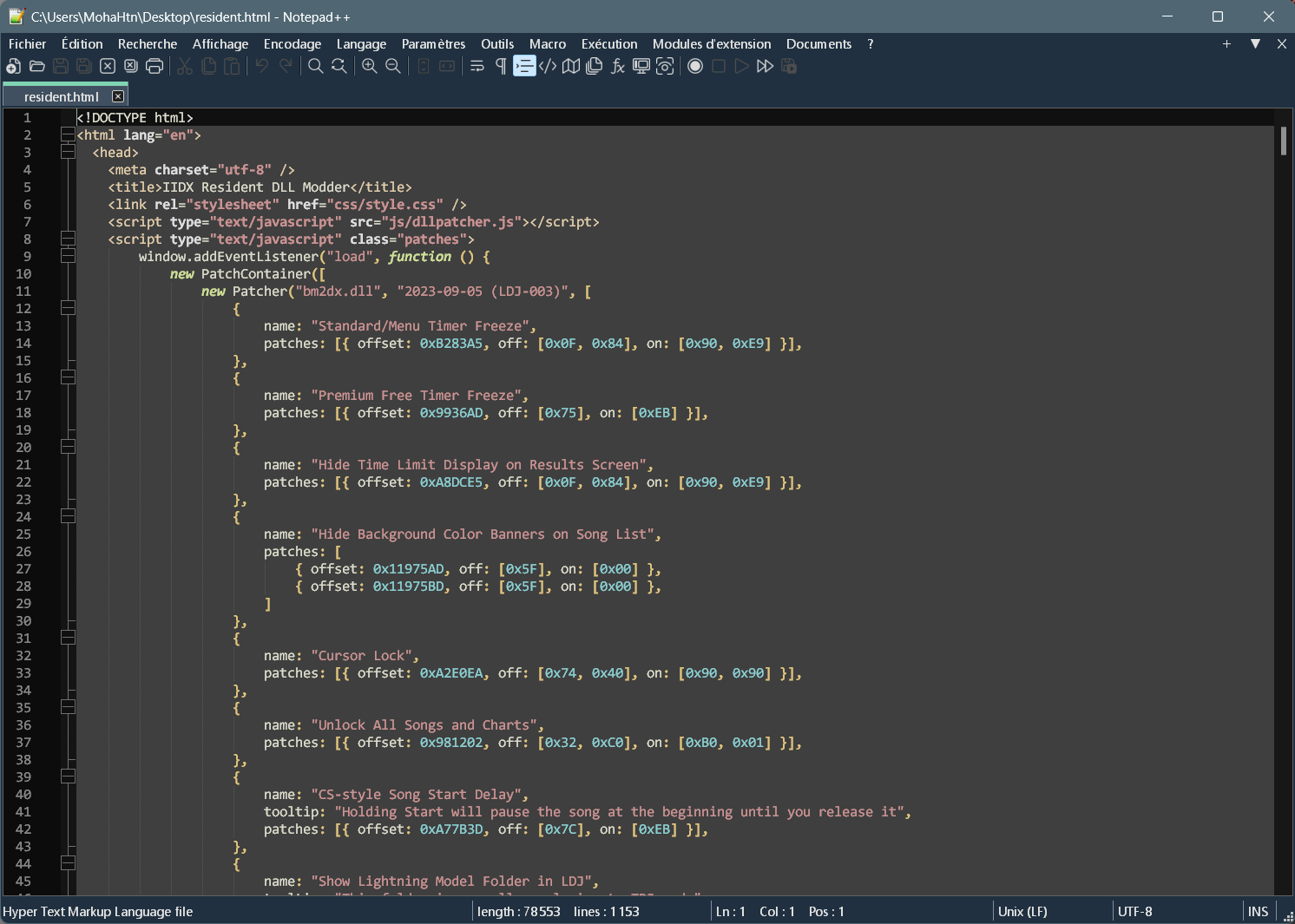Collapse the fold marker on line 16
The height and width of the screenshot is (924, 1295).
point(68,377)
